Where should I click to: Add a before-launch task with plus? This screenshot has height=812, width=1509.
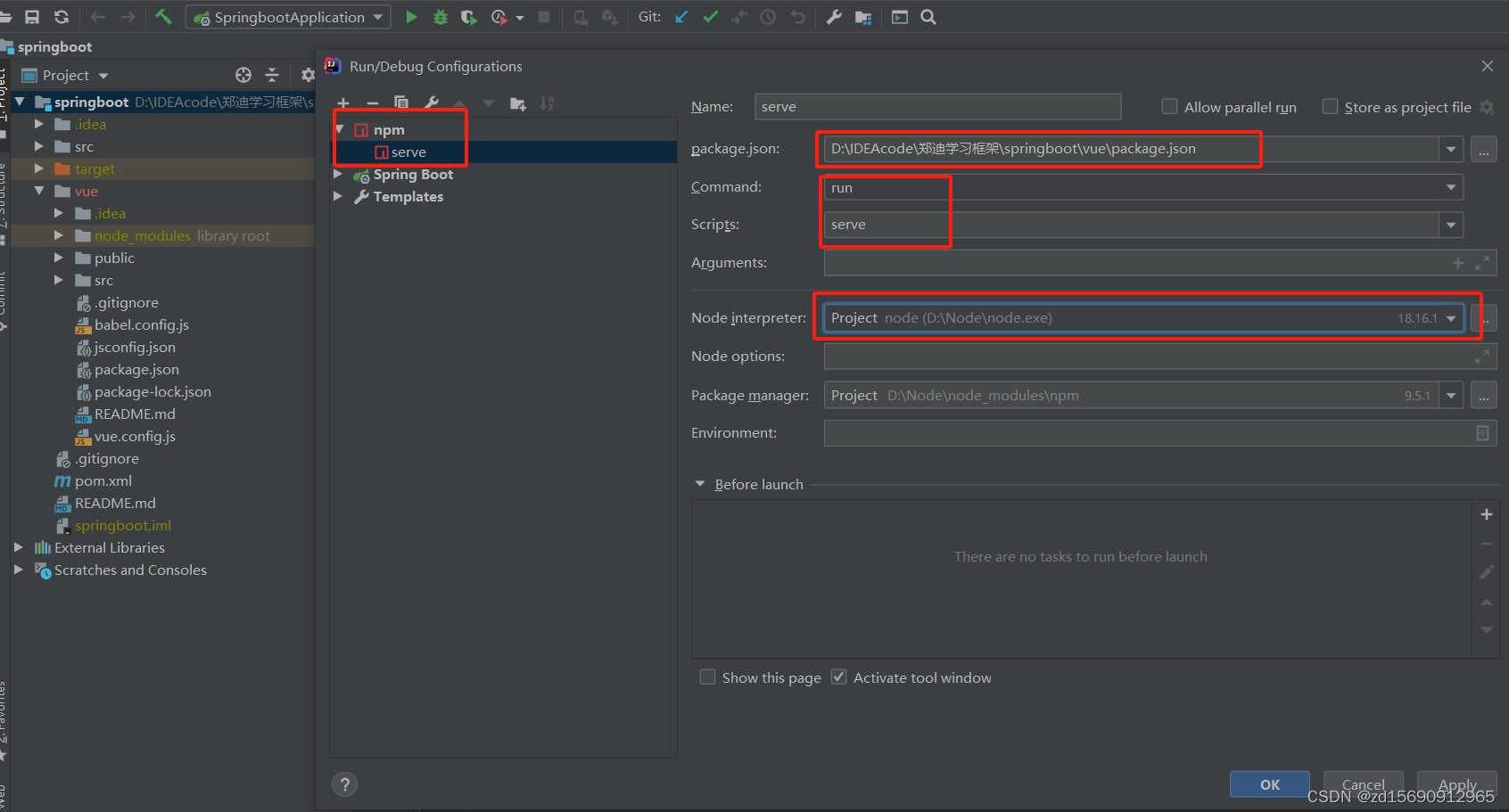point(1487,514)
